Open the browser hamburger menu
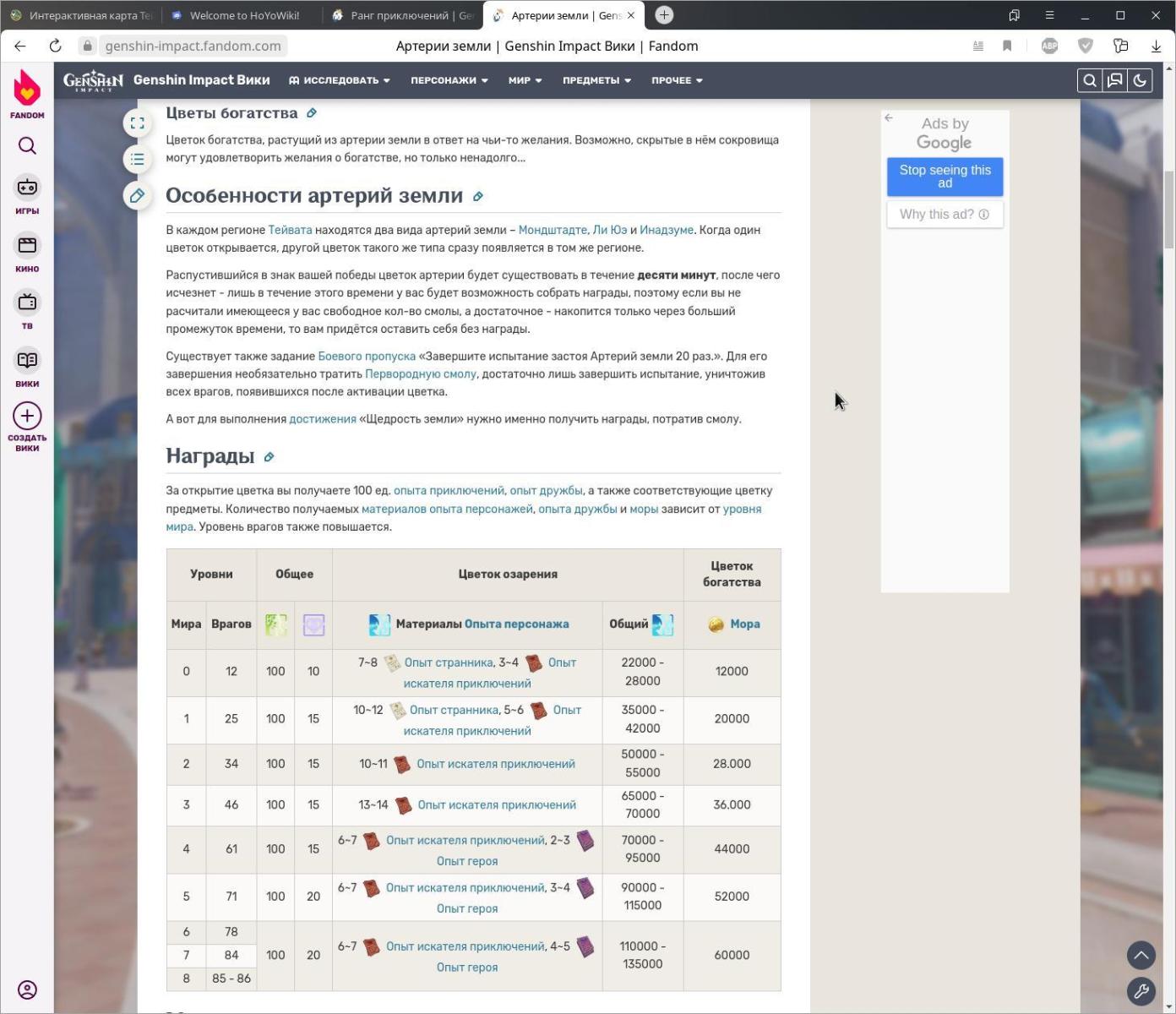Screen dimensions: 1176x1014 [x=1049, y=15]
